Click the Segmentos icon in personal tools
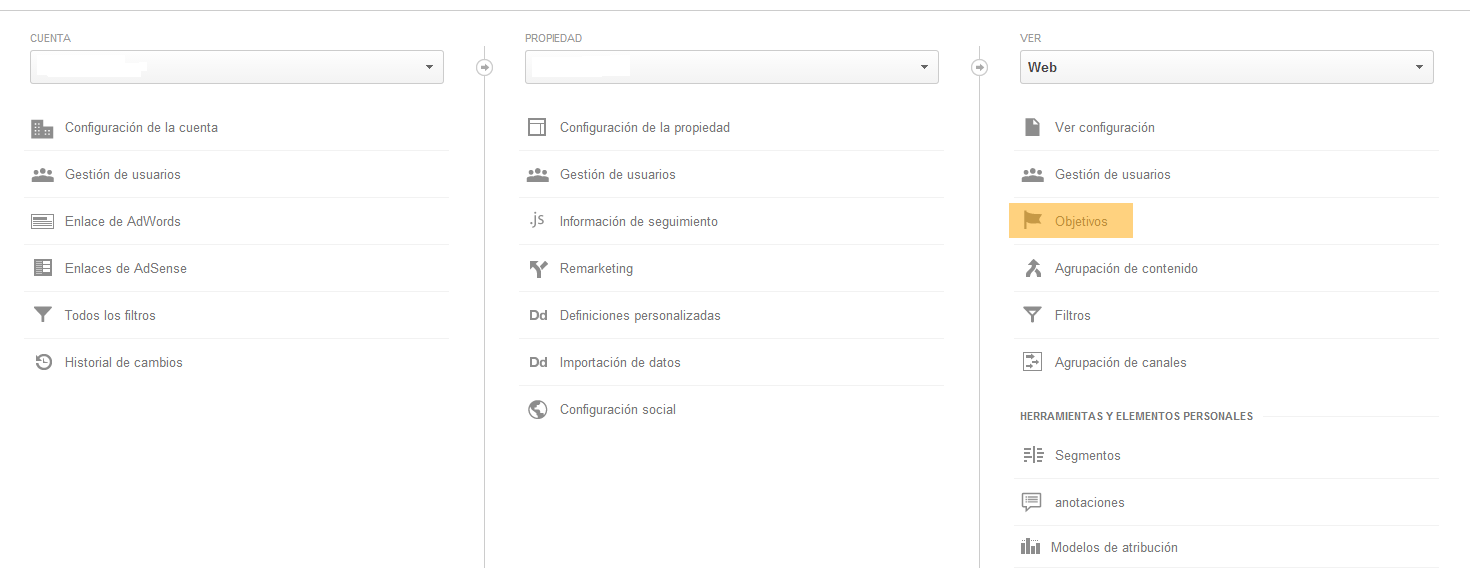The image size is (1470, 568). pyautogui.click(x=1033, y=455)
